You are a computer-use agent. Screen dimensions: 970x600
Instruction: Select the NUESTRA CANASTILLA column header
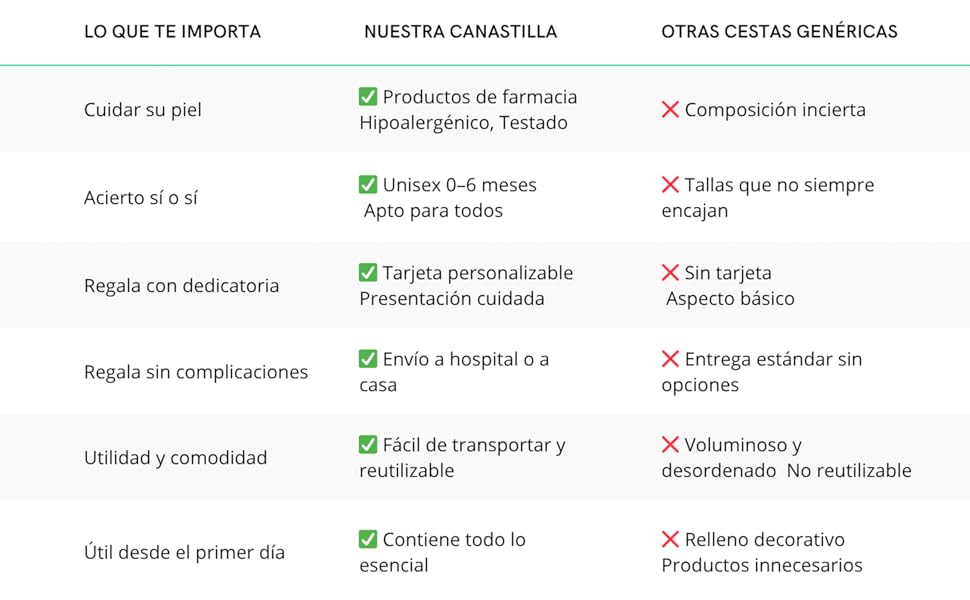pos(460,32)
